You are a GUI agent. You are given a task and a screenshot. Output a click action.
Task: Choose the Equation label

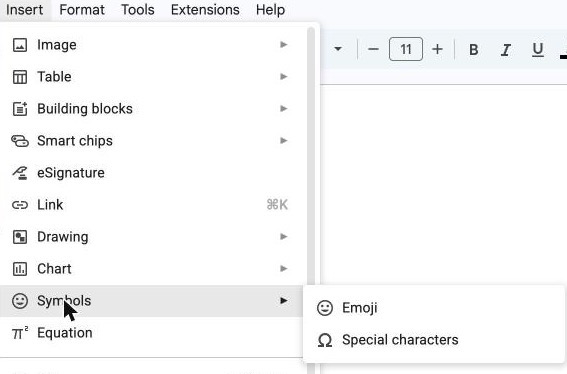coord(65,333)
